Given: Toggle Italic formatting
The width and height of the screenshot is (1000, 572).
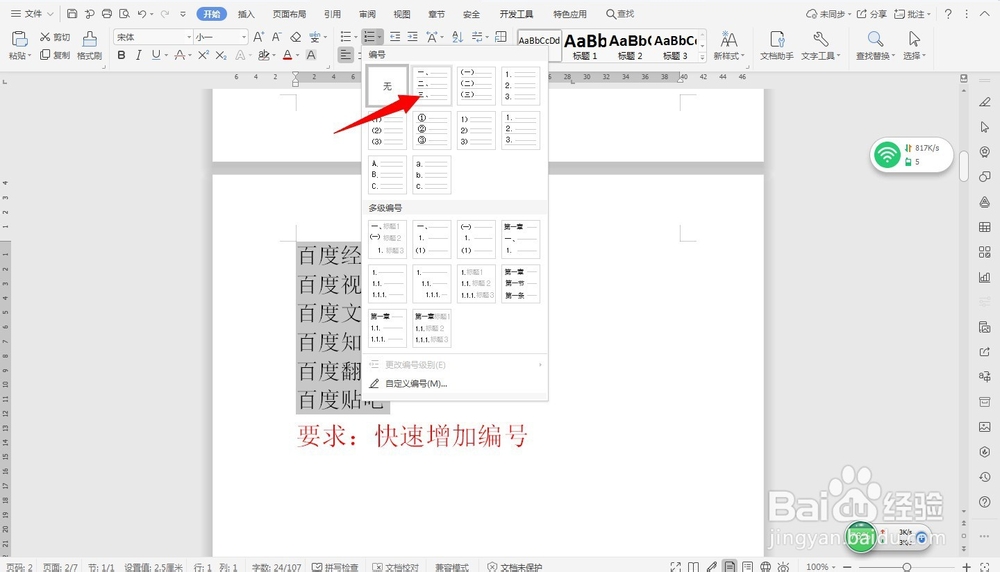Looking at the screenshot, I should click(x=138, y=55).
